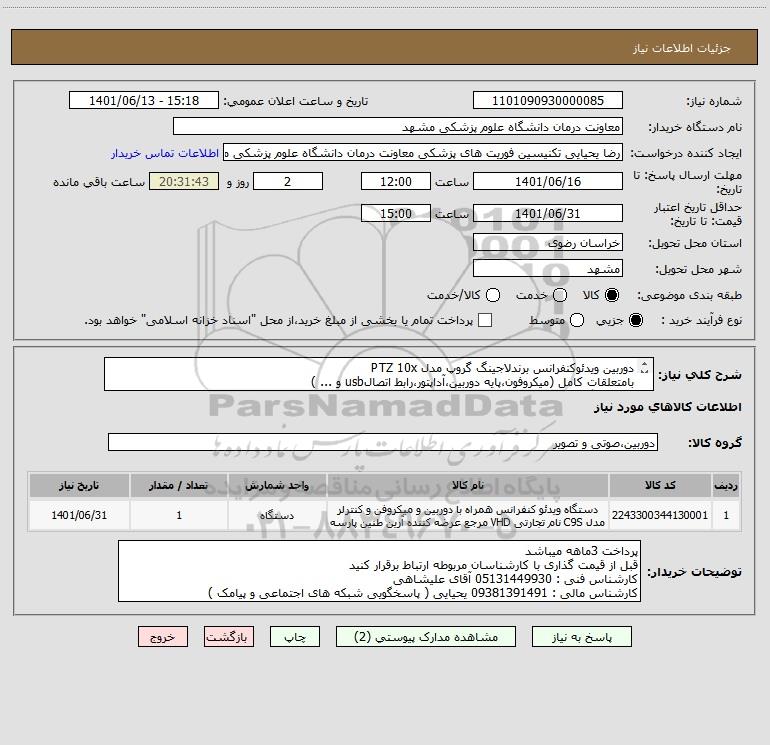Click the remaining days field showing 2
Viewport: 770px width, 745px height.
(288, 181)
